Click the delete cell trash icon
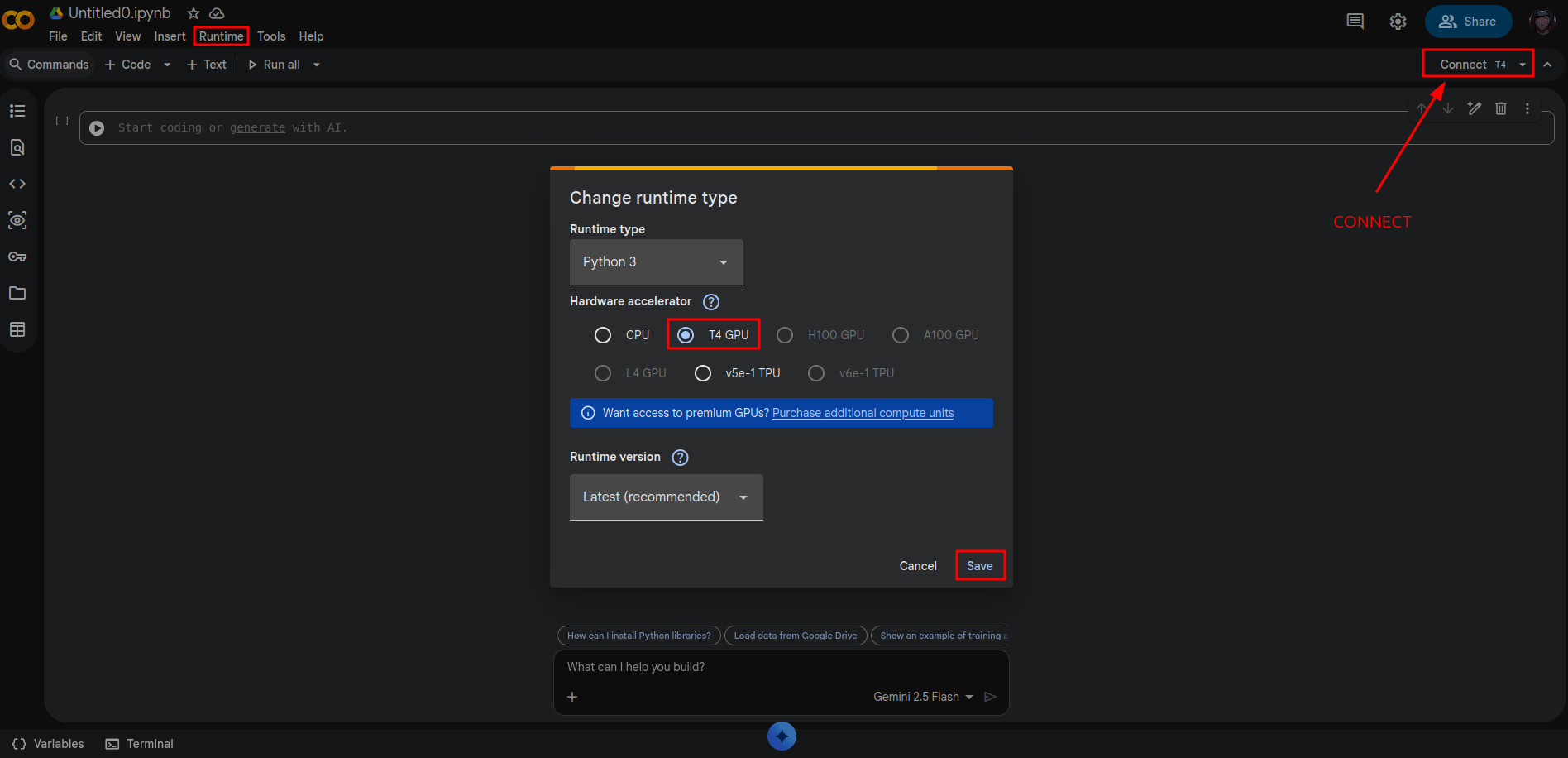This screenshot has height=758, width=1568. [x=1500, y=108]
